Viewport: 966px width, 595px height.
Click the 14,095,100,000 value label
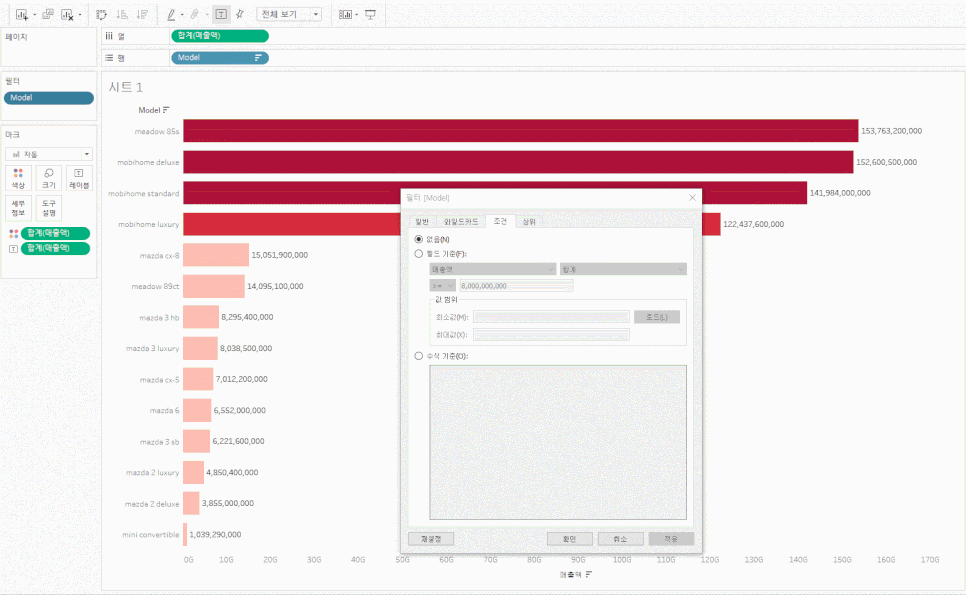coord(275,286)
